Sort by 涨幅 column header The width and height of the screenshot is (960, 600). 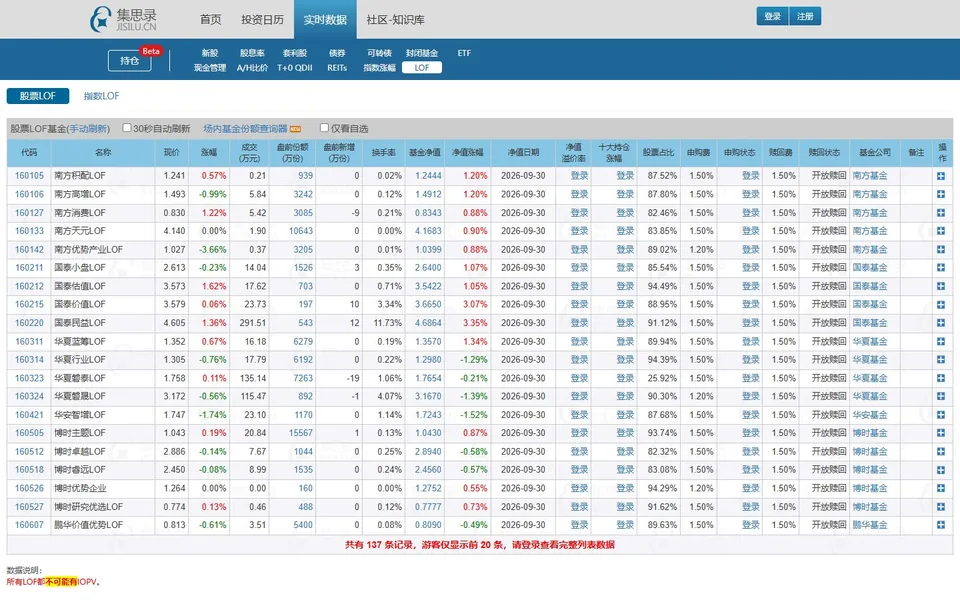tap(209, 152)
